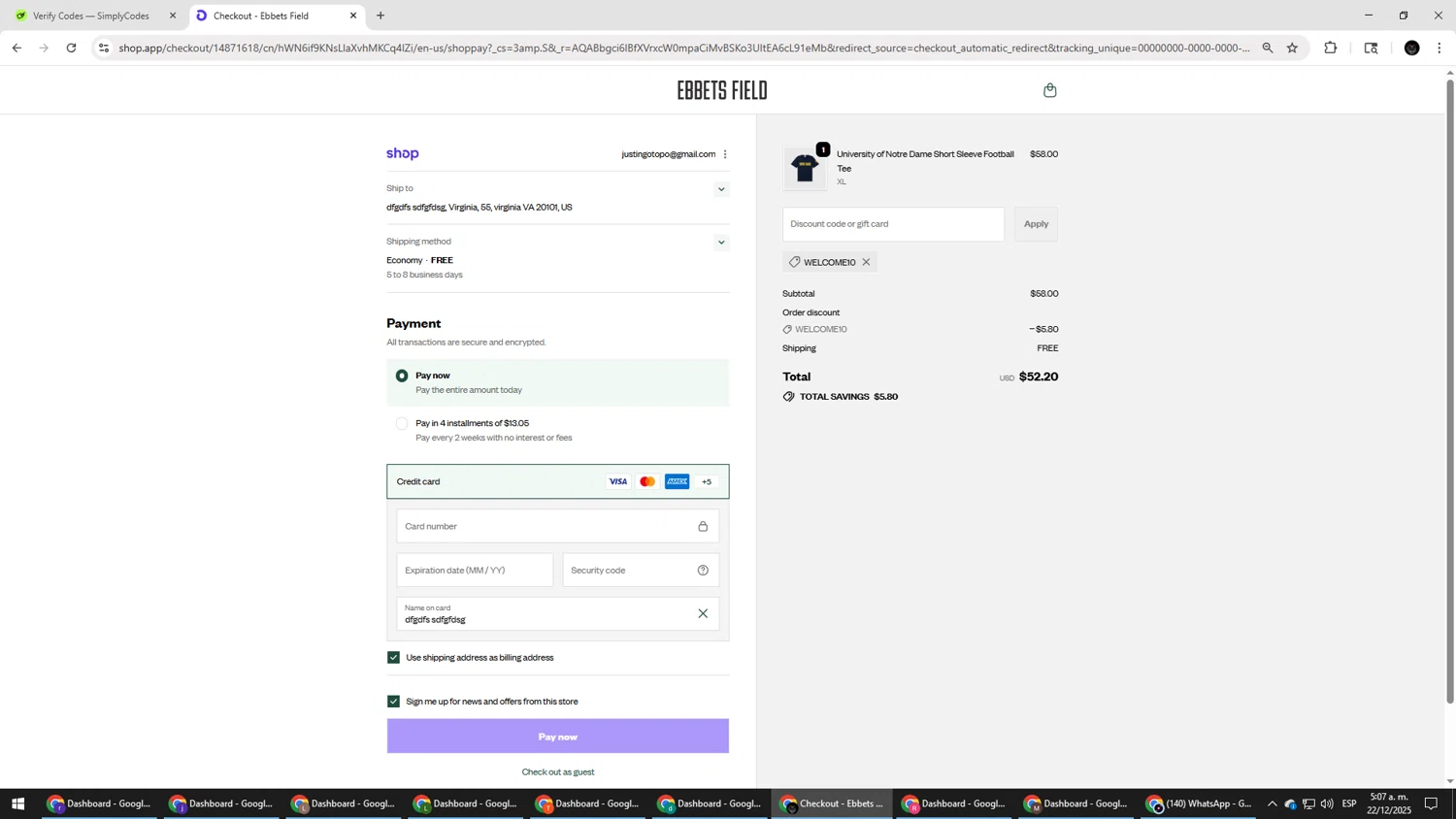Click Check out as guest link
Viewport: 1456px width, 819px height.
pos(558,772)
